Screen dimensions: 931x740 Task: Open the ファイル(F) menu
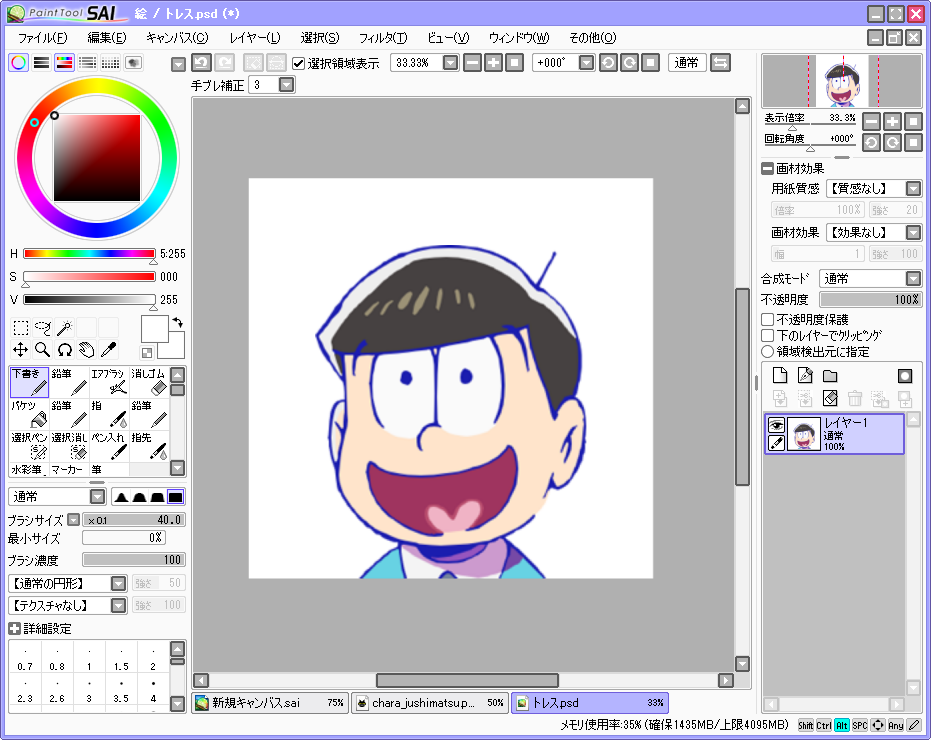coord(42,38)
